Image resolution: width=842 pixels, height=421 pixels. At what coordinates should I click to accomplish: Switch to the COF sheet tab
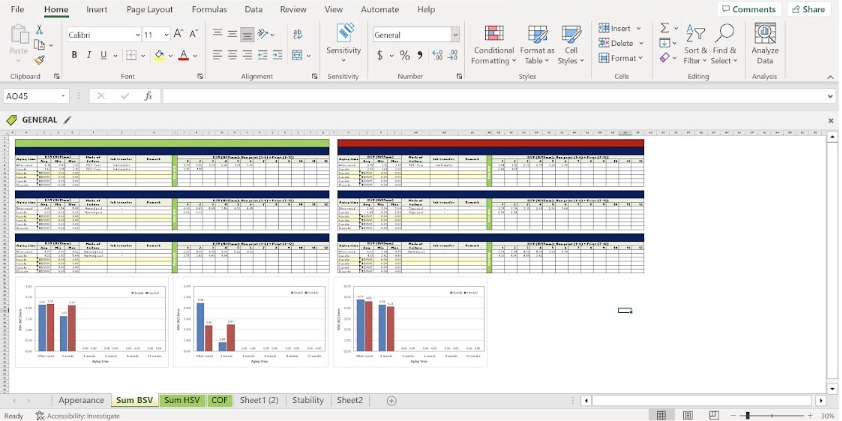pyautogui.click(x=219, y=400)
